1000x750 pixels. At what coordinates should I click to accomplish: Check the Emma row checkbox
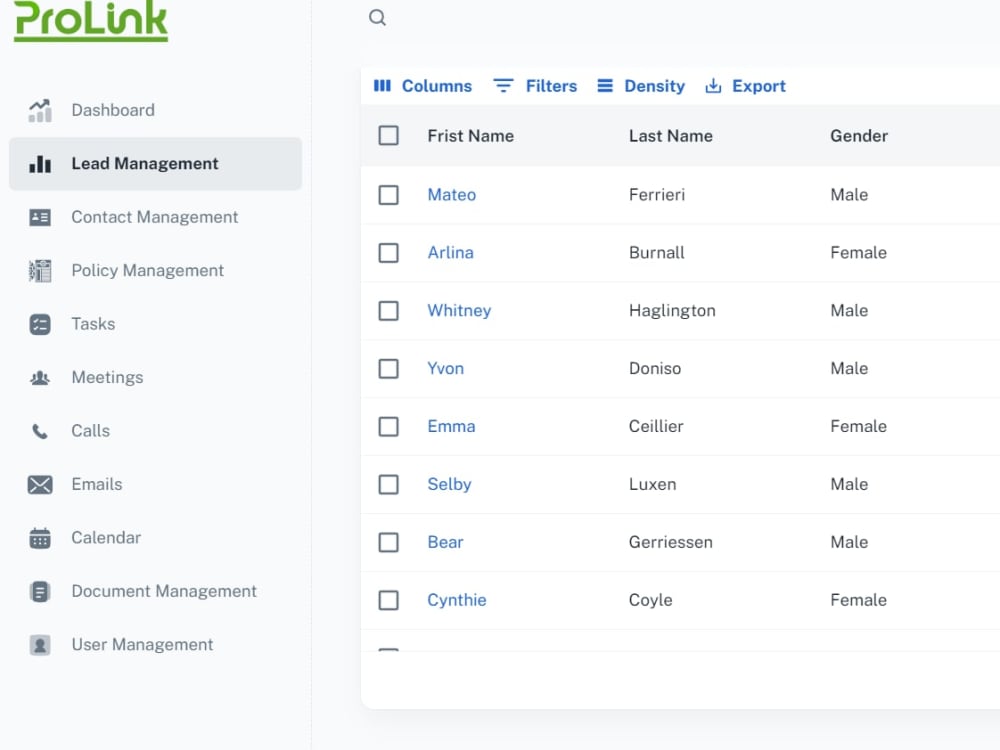click(x=388, y=427)
